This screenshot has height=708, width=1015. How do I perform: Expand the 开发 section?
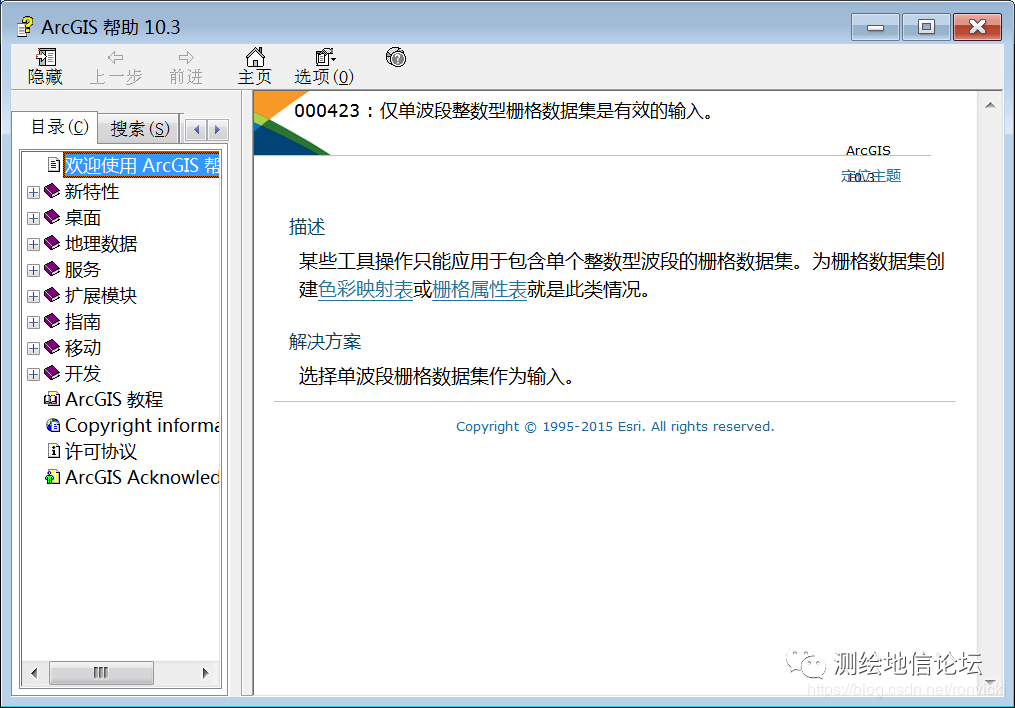pyautogui.click(x=33, y=373)
